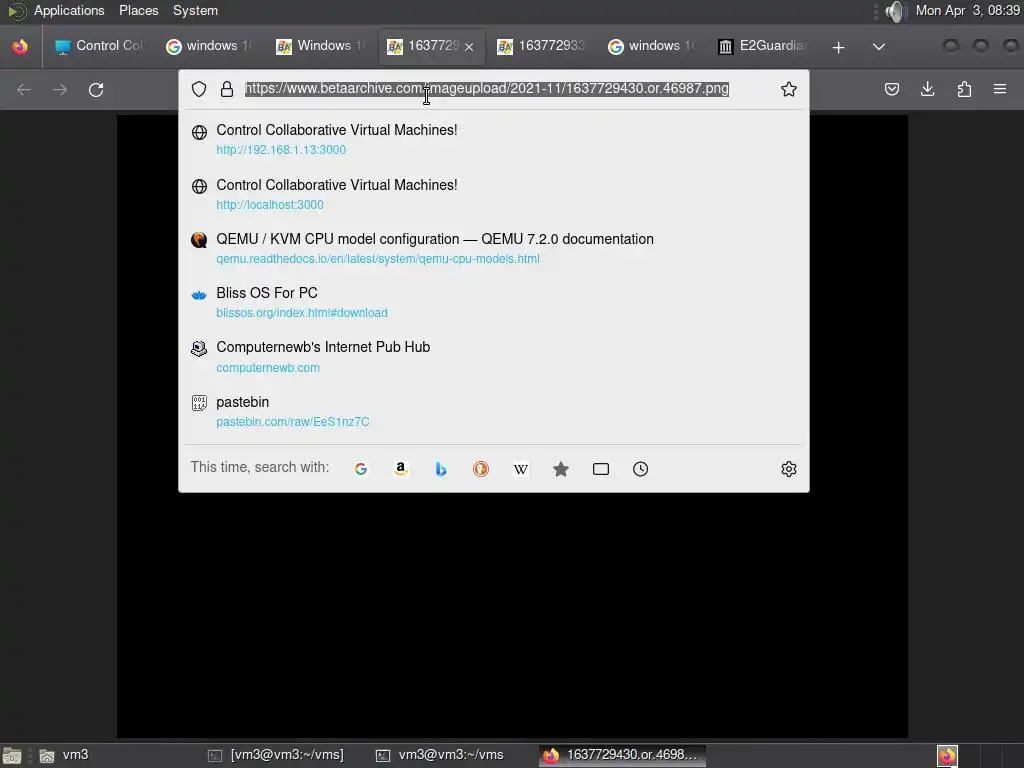Open a new tab
The height and width of the screenshot is (768, 1024).
[x=839, y=47]
